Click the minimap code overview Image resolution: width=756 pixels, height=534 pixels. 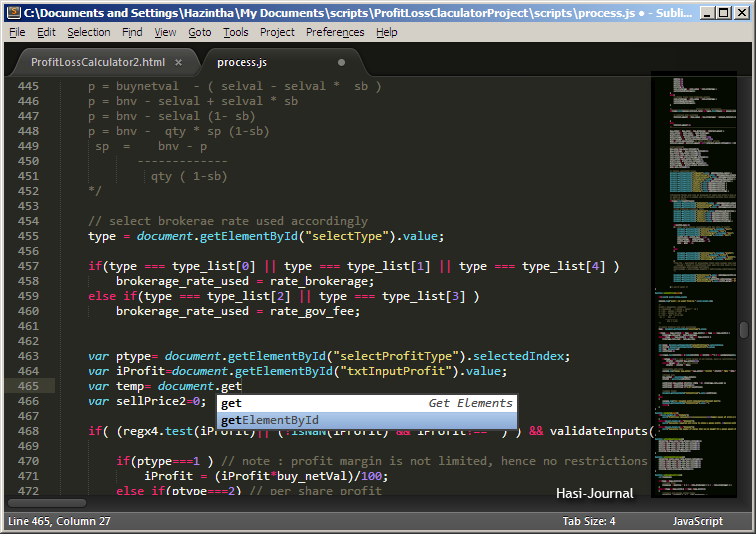pyautogui.click(x=694, y=284)
